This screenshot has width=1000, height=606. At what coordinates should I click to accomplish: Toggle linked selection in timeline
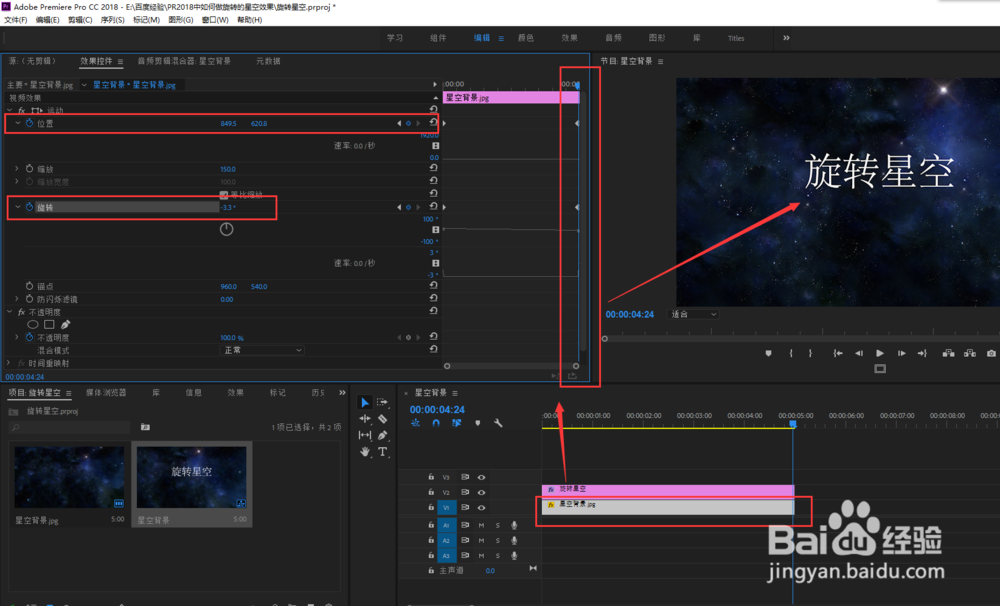(457, 423)
